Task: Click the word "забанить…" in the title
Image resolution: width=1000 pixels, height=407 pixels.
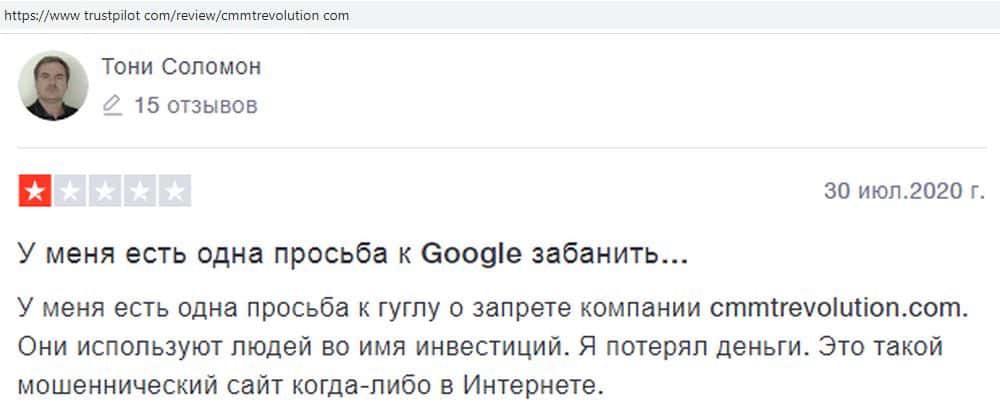Action: pos(608,255)
